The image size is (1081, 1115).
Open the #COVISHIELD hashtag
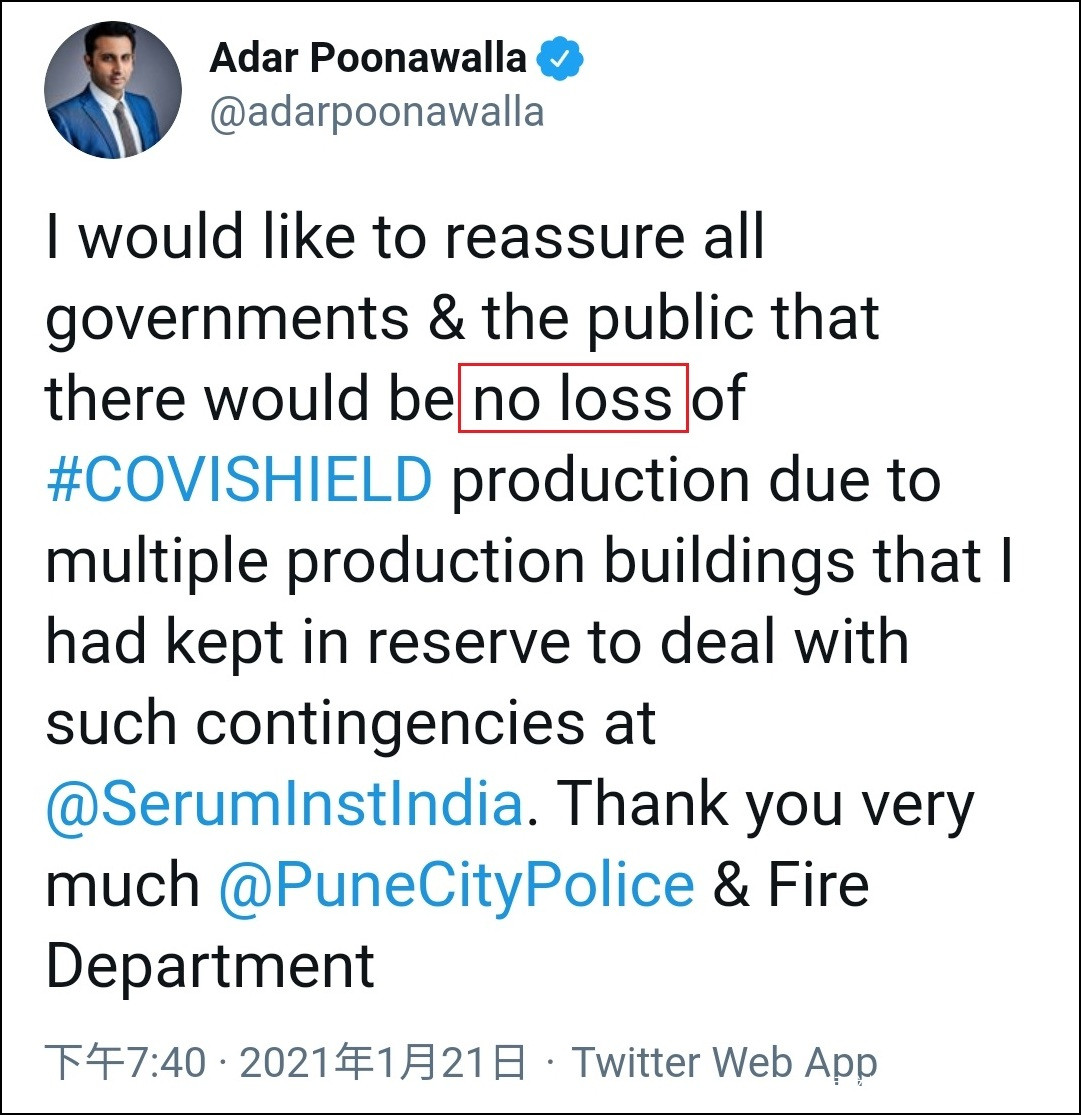tap(239, 481)
